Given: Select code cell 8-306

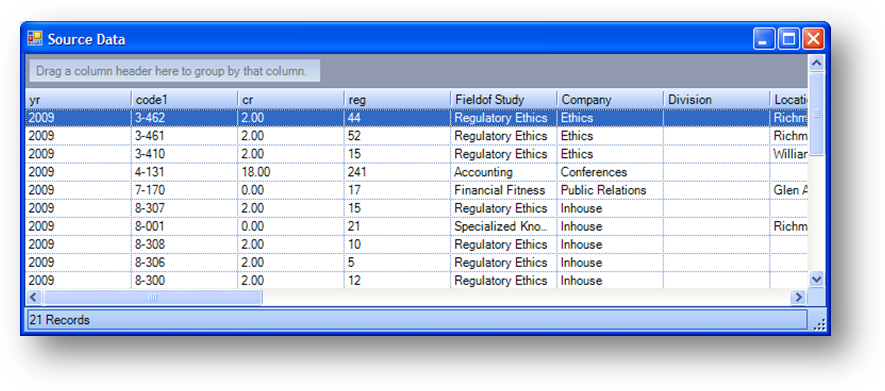Looking at the screenshot, I should [185, 262].
